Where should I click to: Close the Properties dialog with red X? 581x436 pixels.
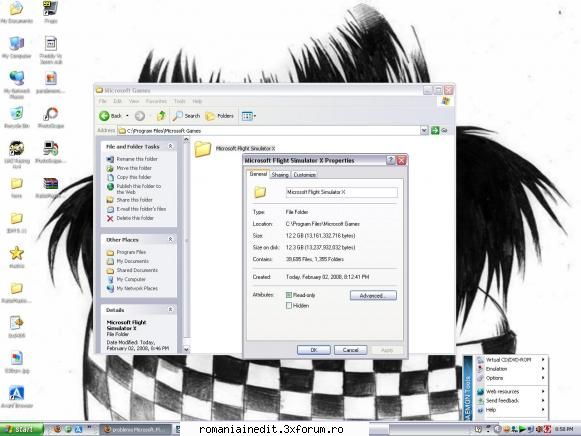coord(402,160)
